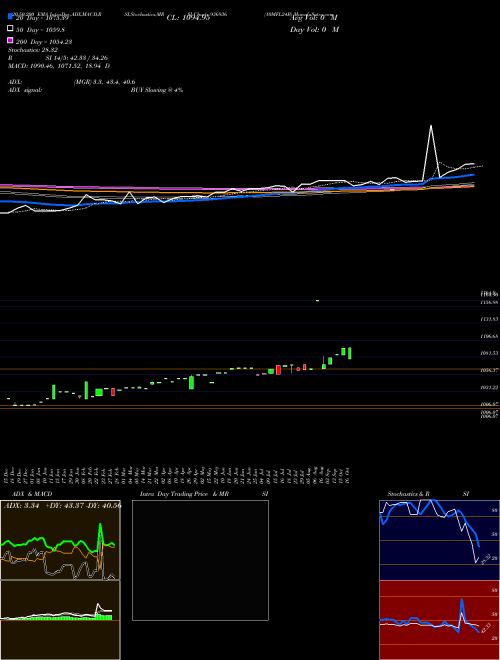The width and height of the screenshot is (500, 660).
Task: Select the '50 Day' EMA value text
Action: coord(40,30)
